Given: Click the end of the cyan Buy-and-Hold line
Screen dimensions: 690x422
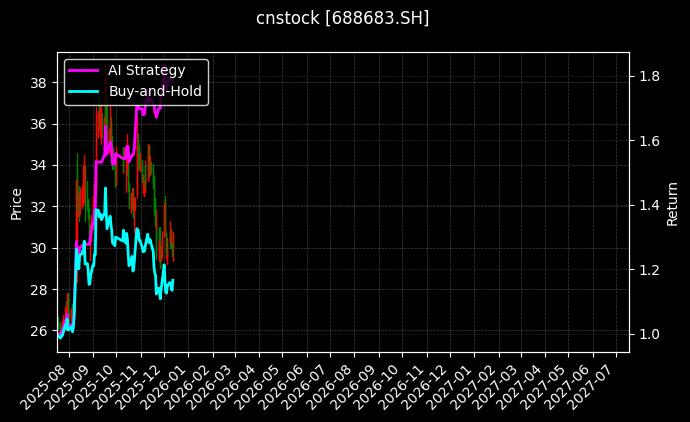Looking at the screenshot, I should click(173, 281).
